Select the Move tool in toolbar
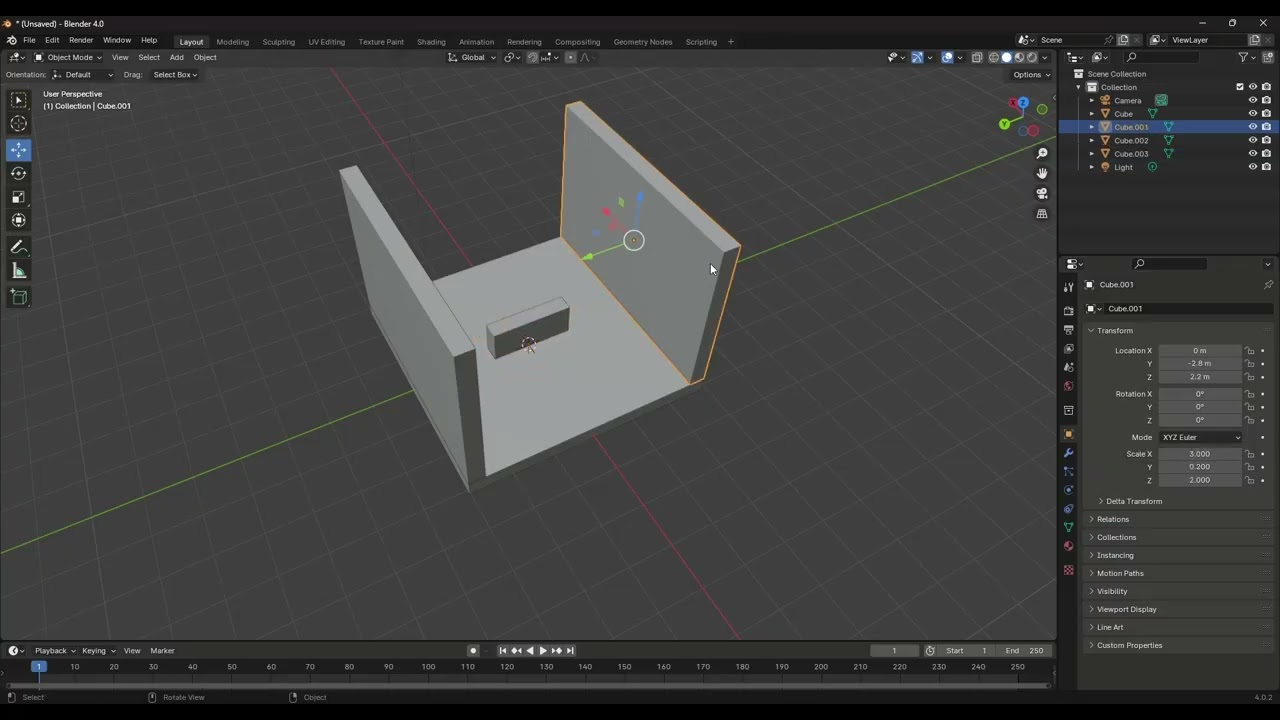This screenshot has width=1280, height=720. (x=18, y=150)
